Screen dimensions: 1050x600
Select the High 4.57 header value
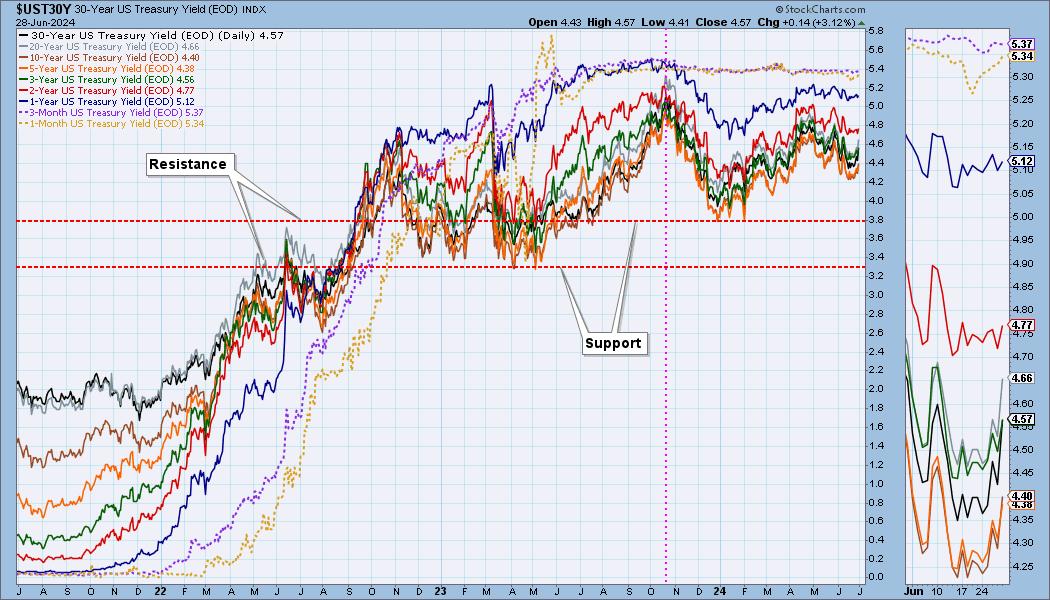click(x=611, y=22)
